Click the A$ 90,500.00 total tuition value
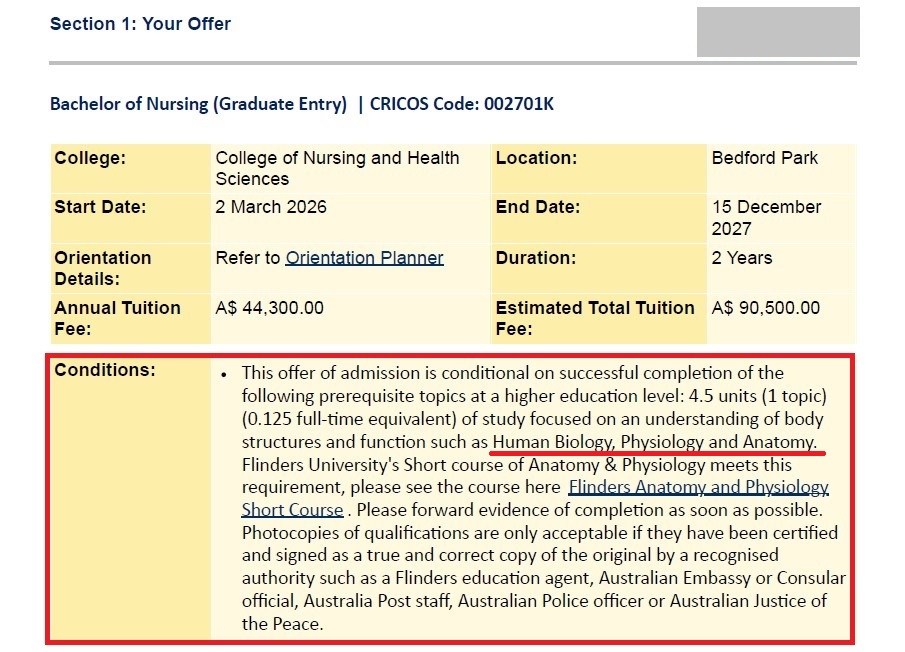Screen dimensions: 905x652 point(765,308)
